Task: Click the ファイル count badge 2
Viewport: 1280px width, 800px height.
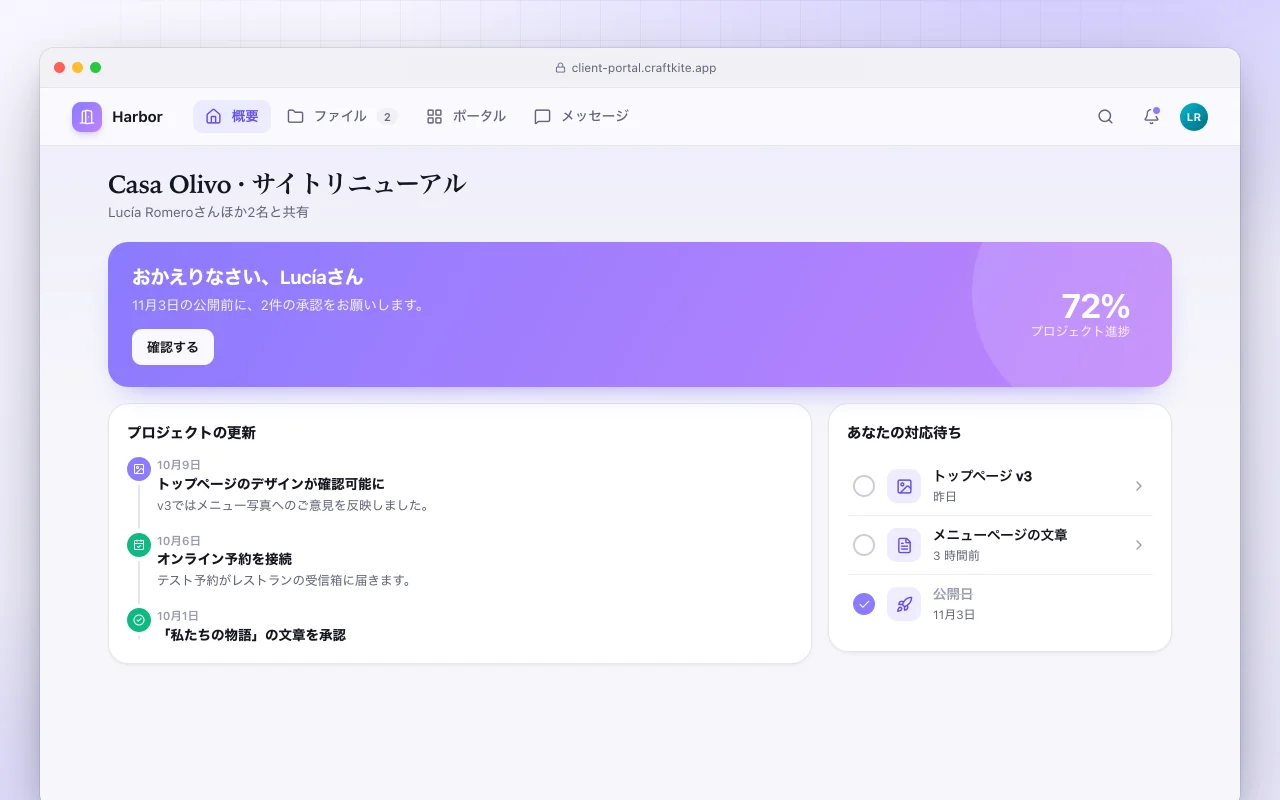Action: click(387, 117)
